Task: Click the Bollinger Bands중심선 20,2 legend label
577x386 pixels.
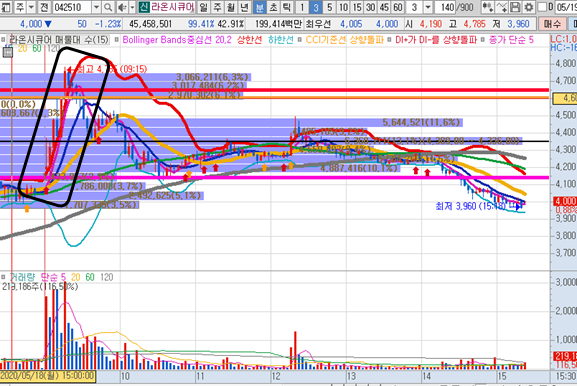Action: click(177, 39)
